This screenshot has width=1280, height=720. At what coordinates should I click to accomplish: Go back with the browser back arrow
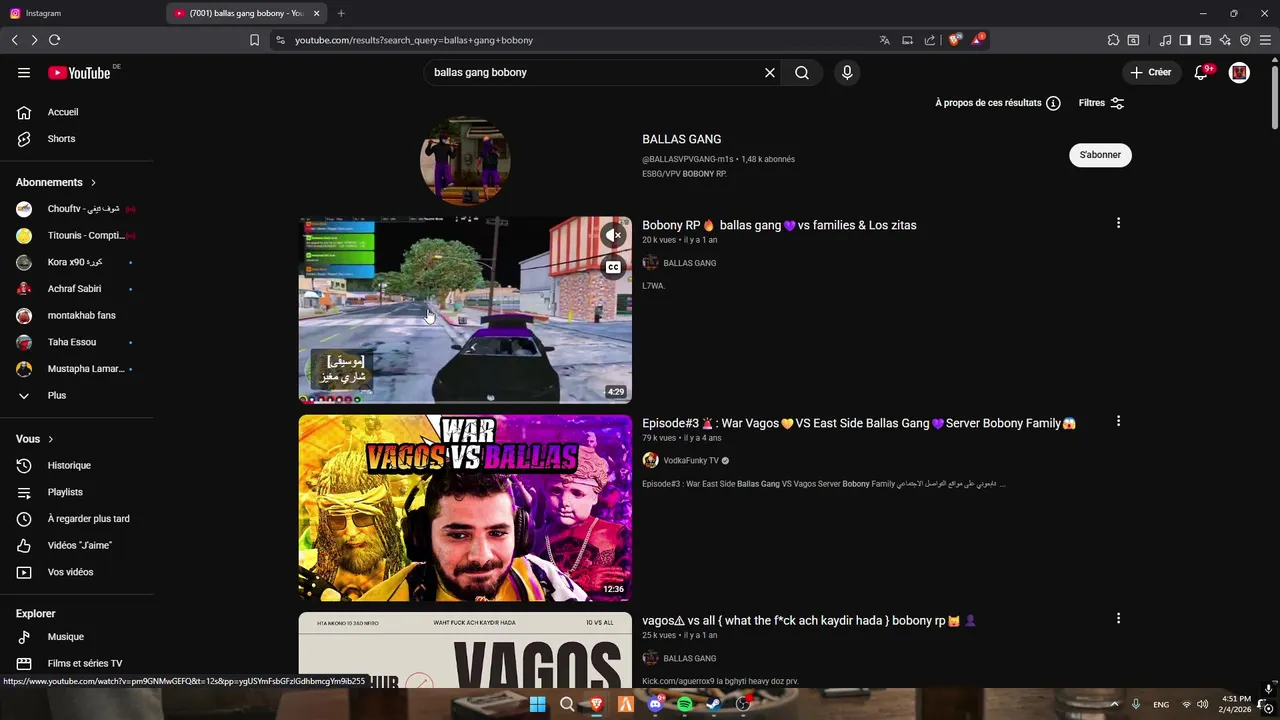(x=14, y=40)
